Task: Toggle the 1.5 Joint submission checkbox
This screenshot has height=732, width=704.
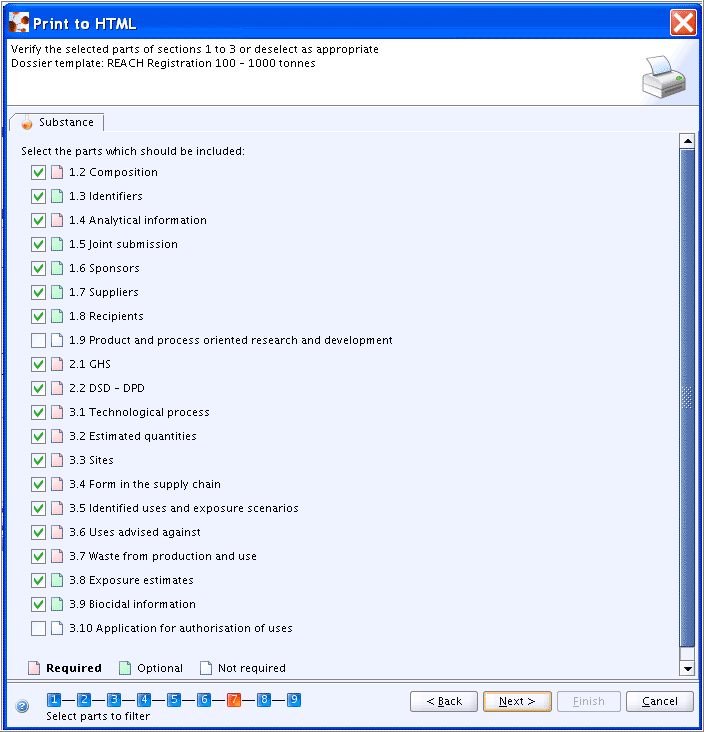Action: point(38,244)
